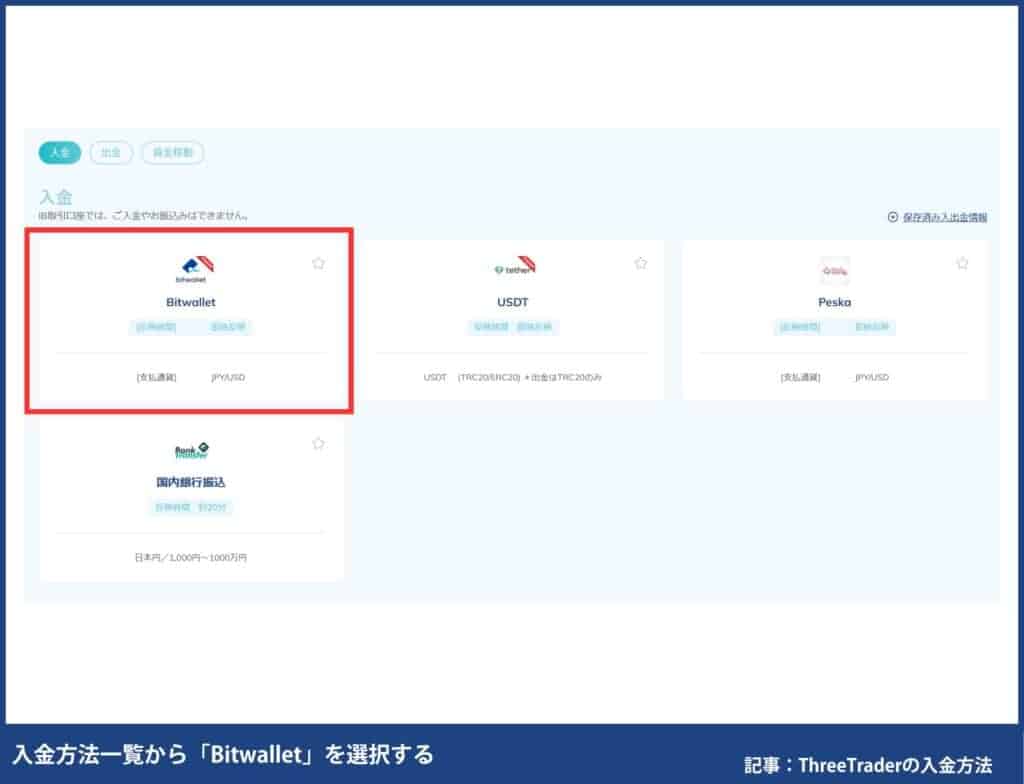This screenshot has width=1024, height=784.
Task: Click the Tether logo on USDT card
Action: tap(515, 267)
